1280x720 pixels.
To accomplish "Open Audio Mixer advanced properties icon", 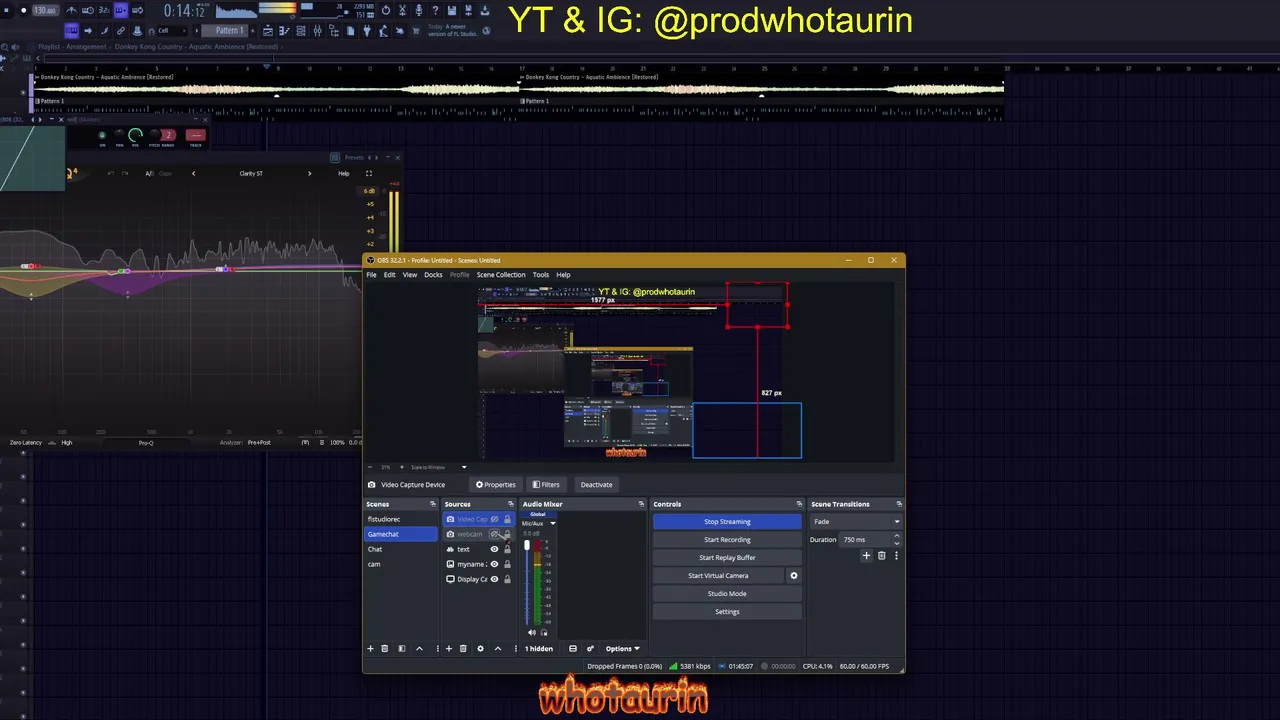I will 590,649.
